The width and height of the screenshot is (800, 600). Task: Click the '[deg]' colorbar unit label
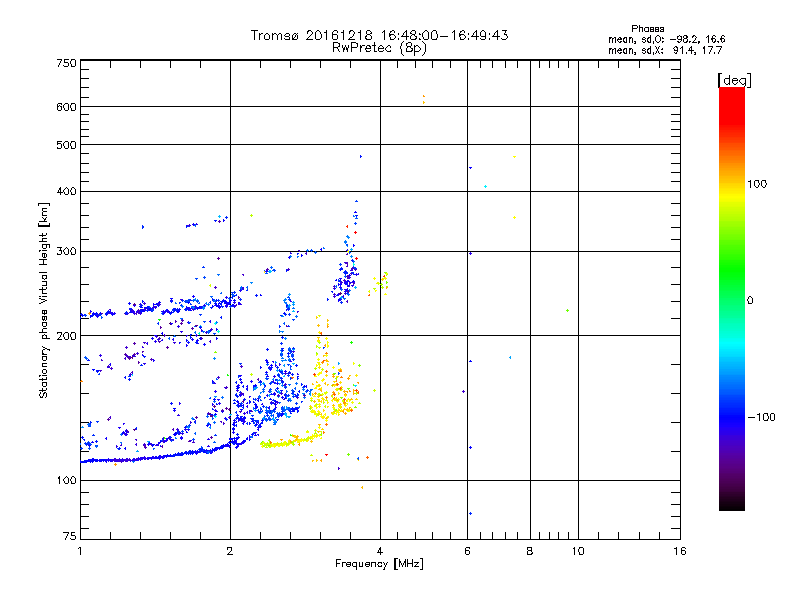pyautogui.click(x=734, y=80)
